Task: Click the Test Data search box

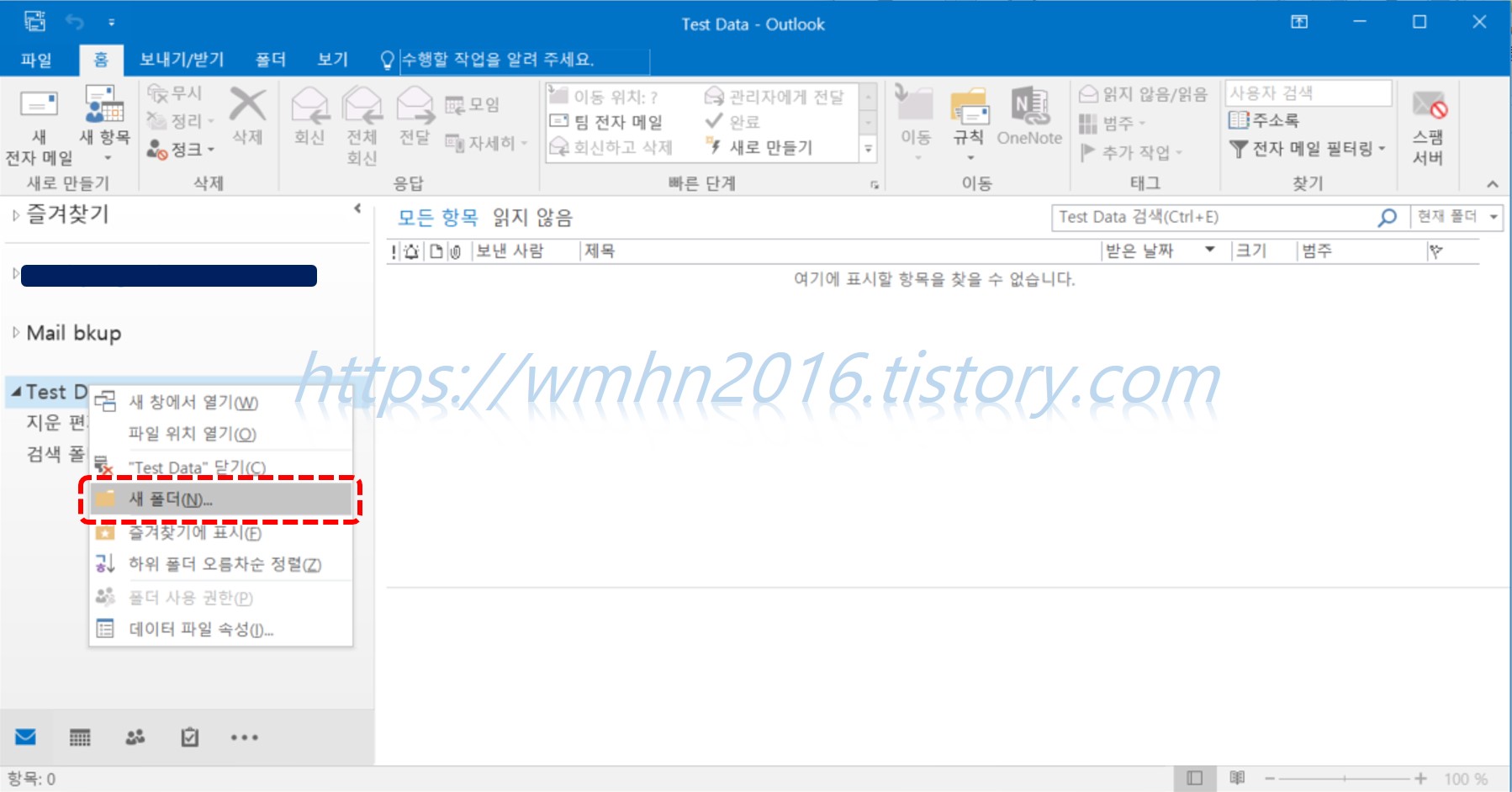Action: pos(1215,217)
